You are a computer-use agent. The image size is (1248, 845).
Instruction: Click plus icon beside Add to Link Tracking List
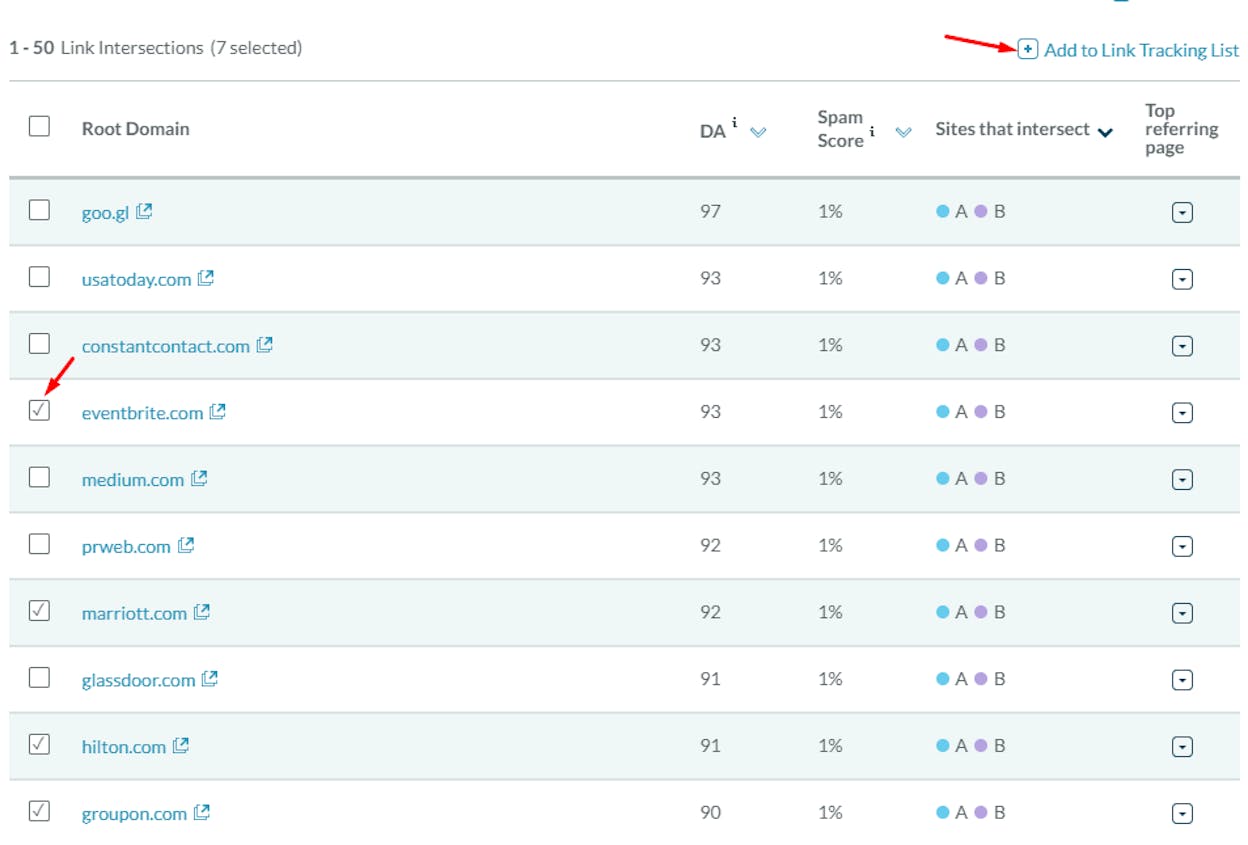[x=1027, y=49]
